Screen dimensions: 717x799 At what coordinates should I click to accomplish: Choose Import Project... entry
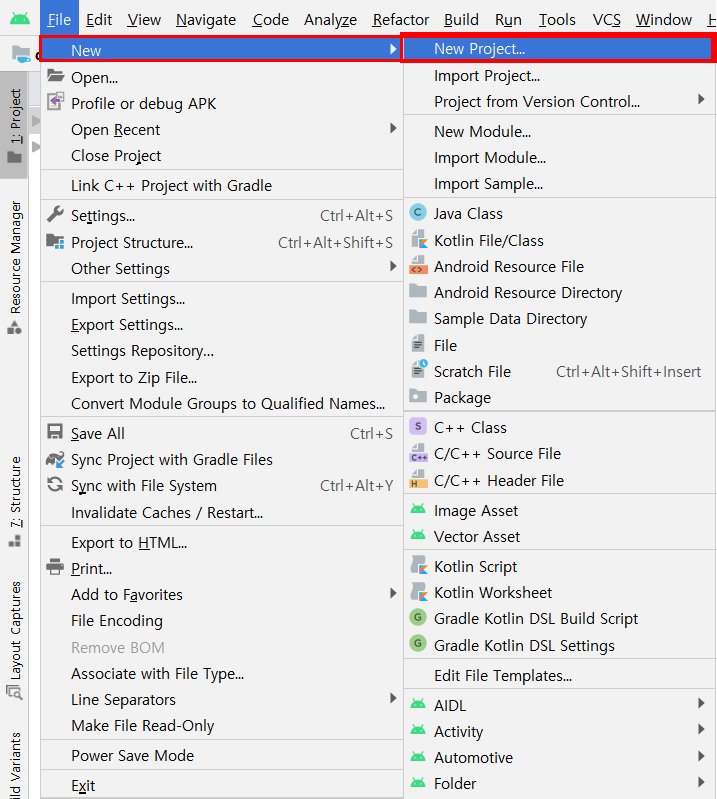click(x=559, y=76)
